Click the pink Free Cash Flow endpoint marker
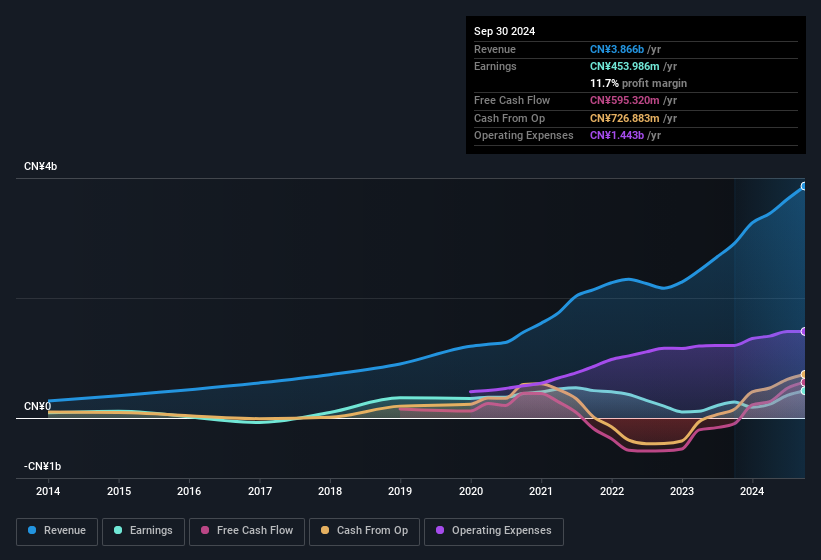This screenshot has height=560, width=821. click(804, 383)
